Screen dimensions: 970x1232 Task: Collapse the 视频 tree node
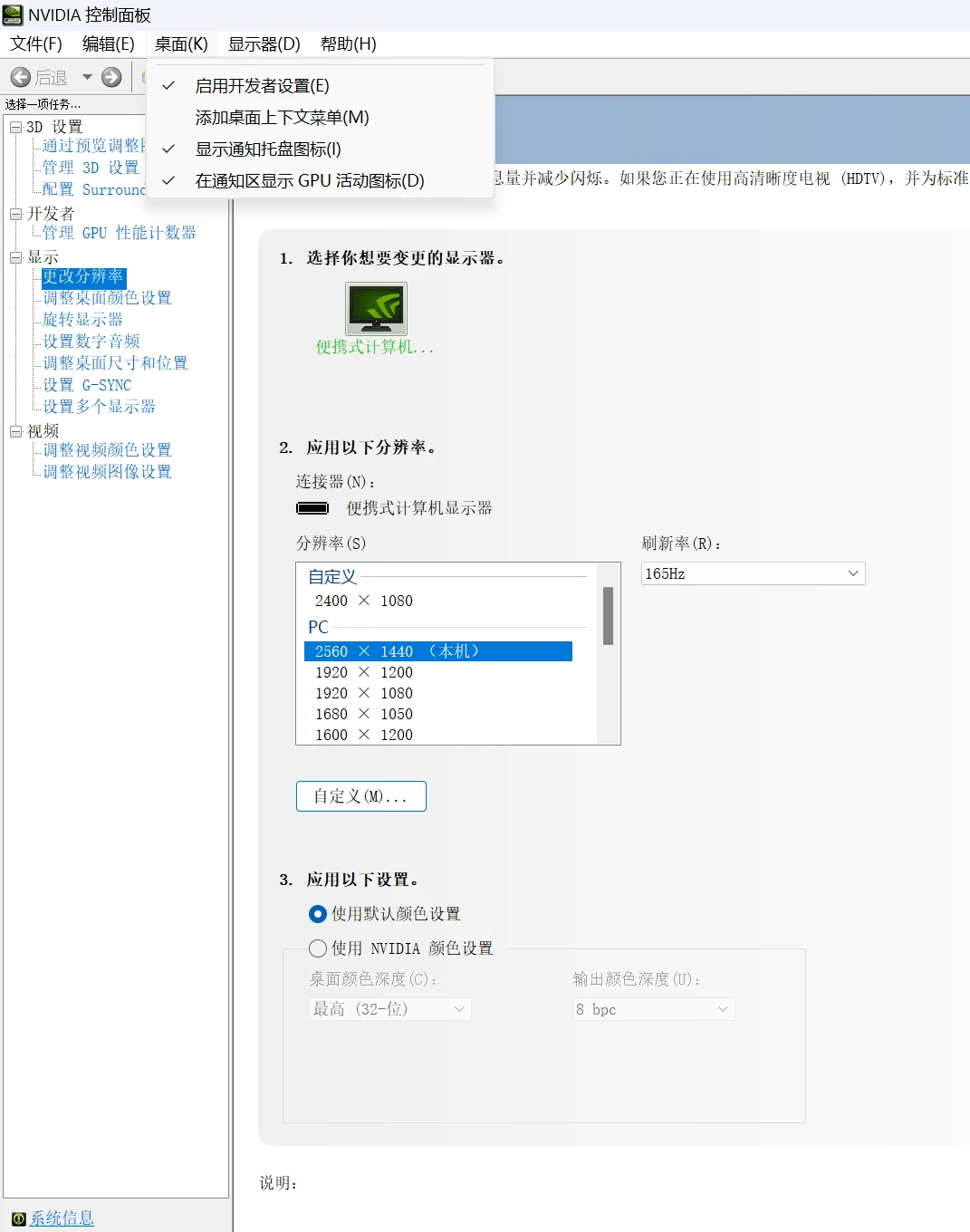tap(15, 431)
